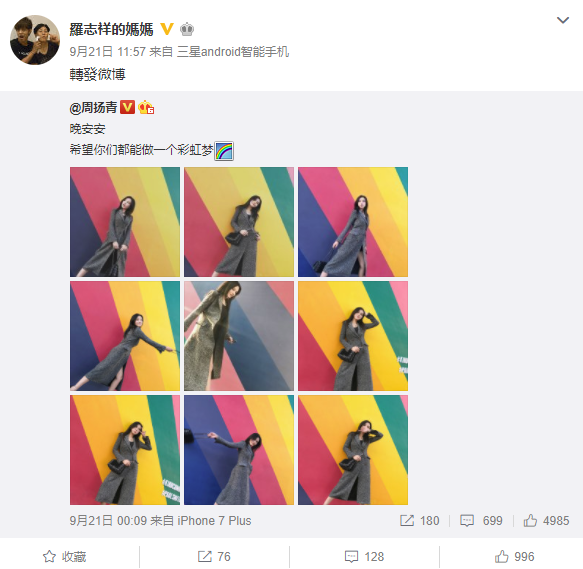Repost using the bottom share icon showing 76
583x569 pixels.
[x=214, y=556]
